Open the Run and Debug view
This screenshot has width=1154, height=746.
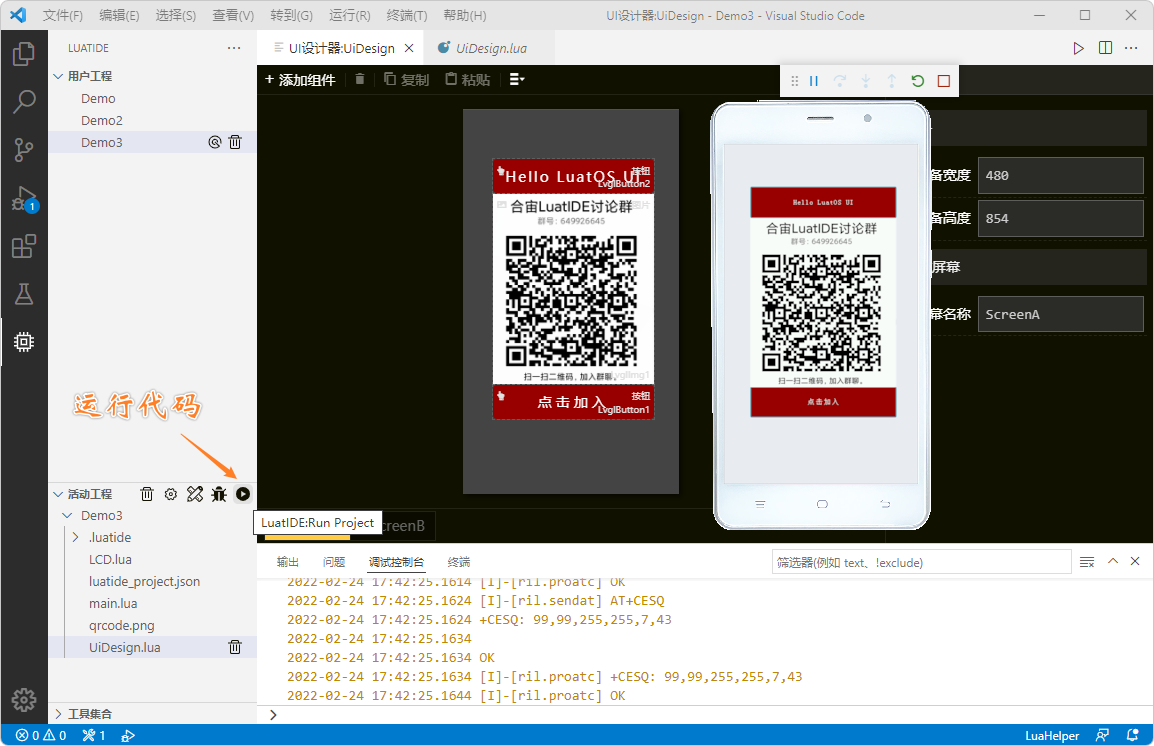pyautogui.click(x=24, y=198)
